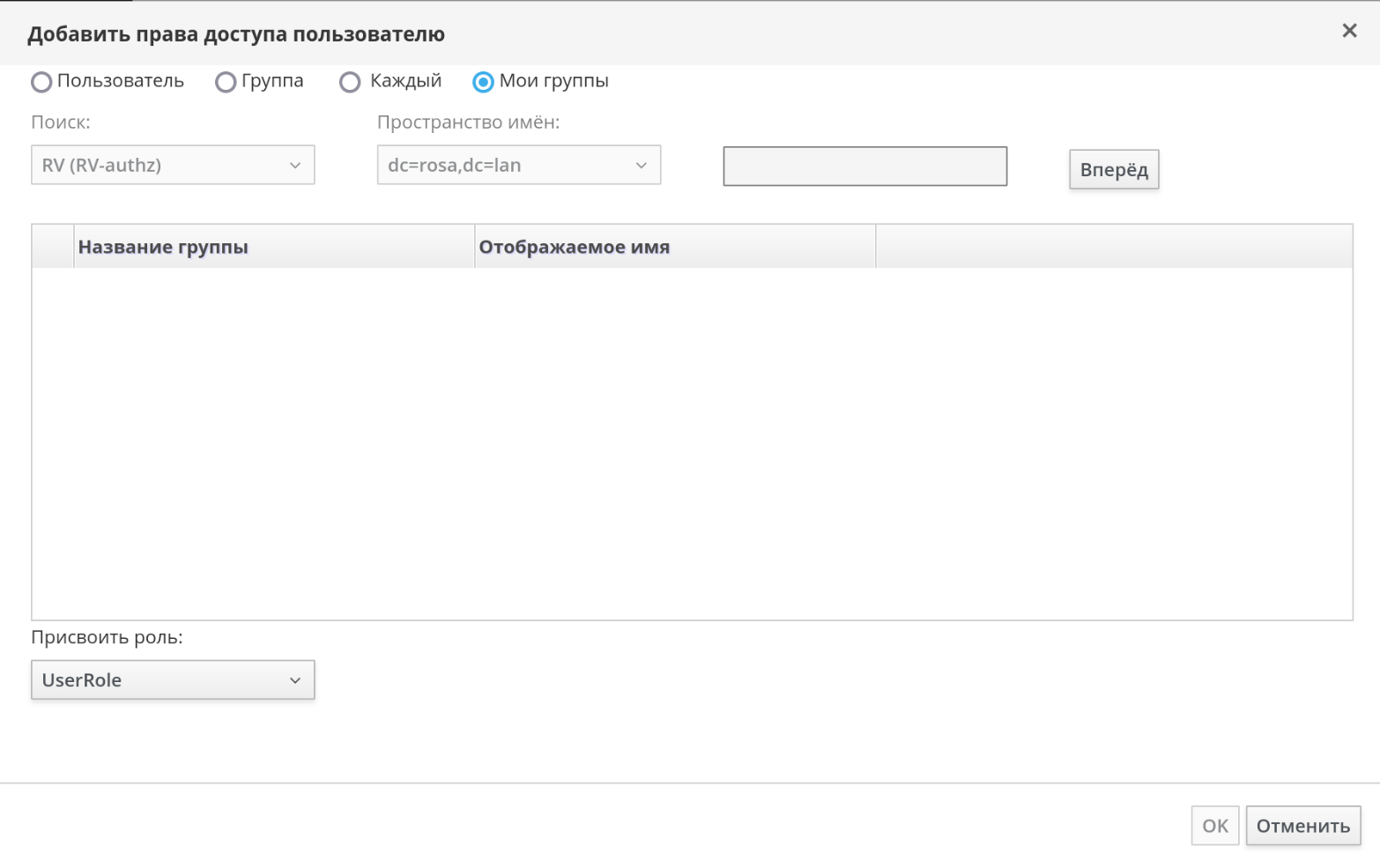Open the UserRole role dropdown

coord(173,680)
